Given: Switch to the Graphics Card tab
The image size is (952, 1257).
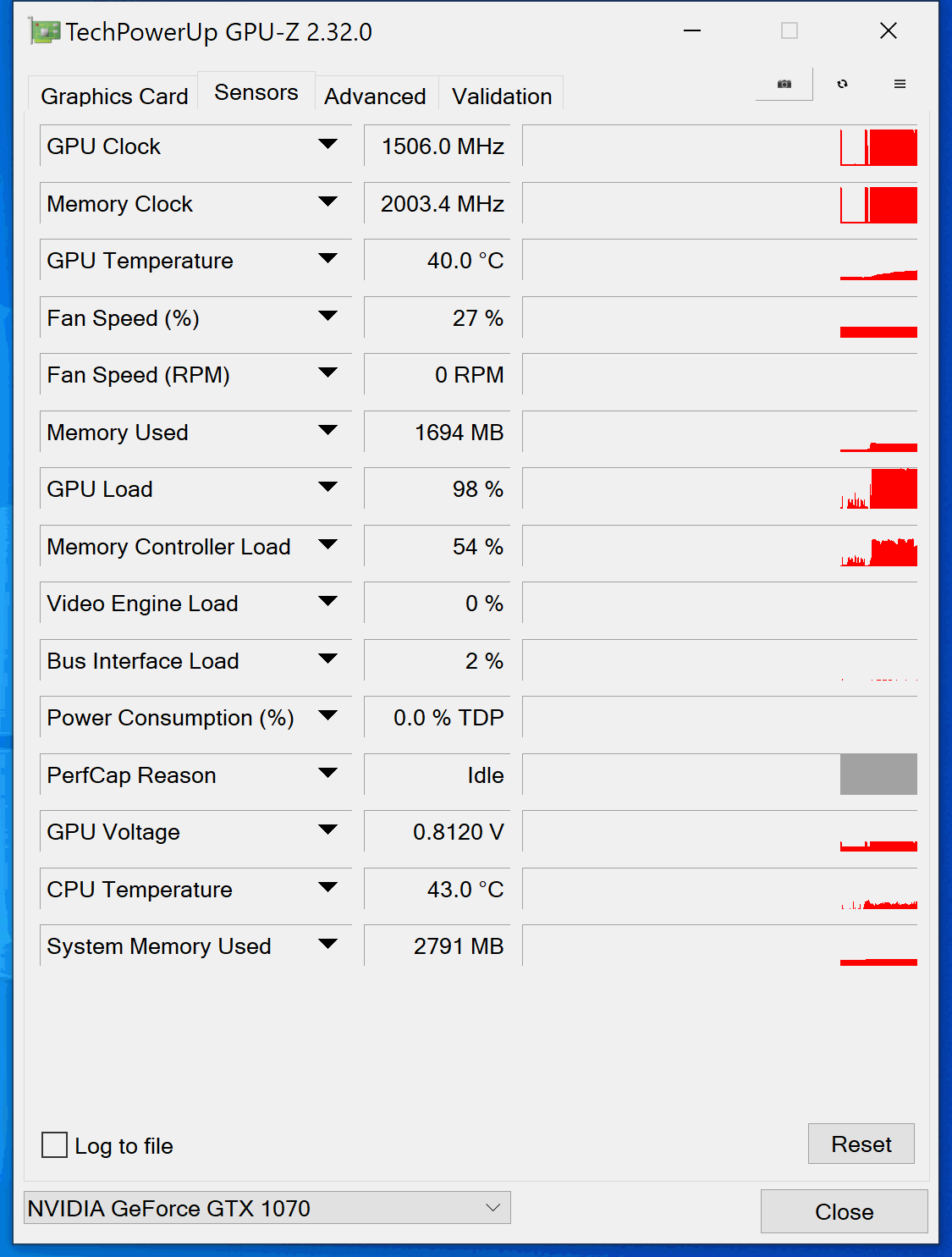Looking at the screenshot, I should [x=114, y=96].
